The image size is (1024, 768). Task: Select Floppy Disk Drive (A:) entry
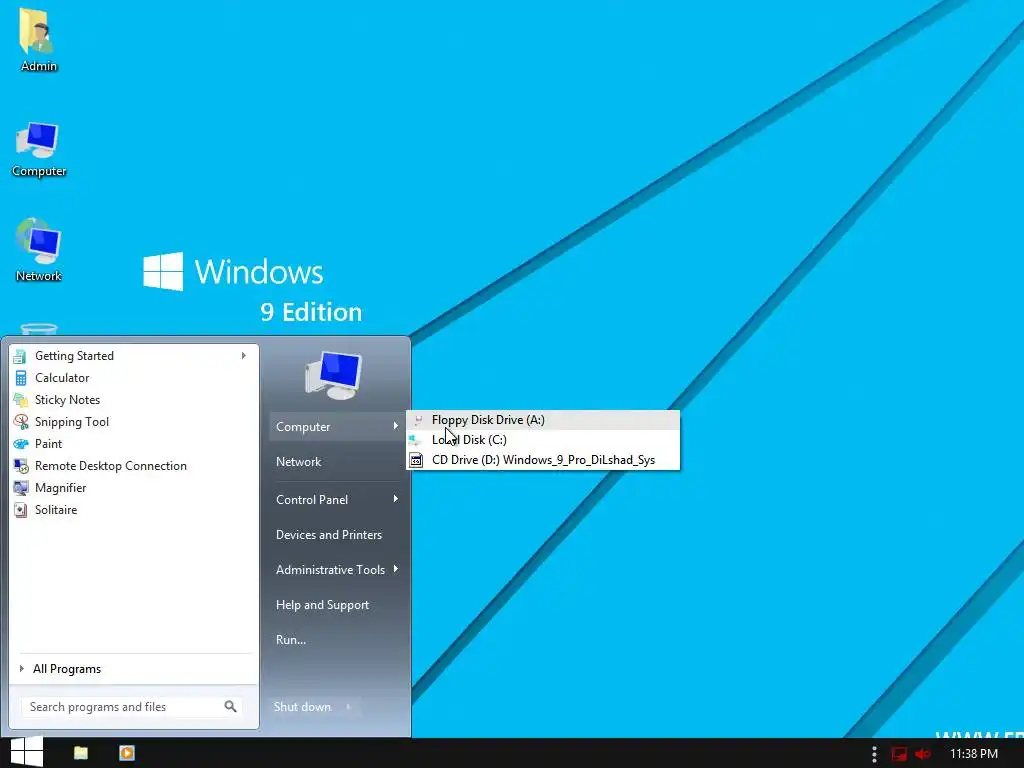point(543,420)
